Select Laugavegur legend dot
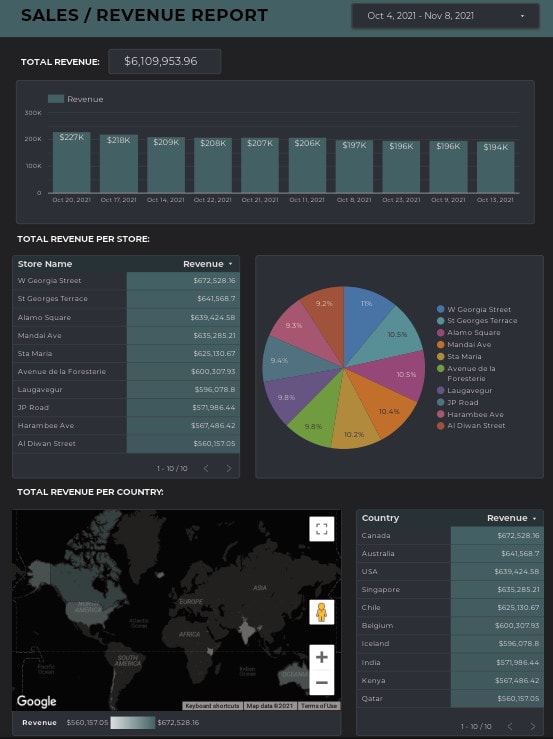Screen dimensions: 553x739 [x=440, y=390]
